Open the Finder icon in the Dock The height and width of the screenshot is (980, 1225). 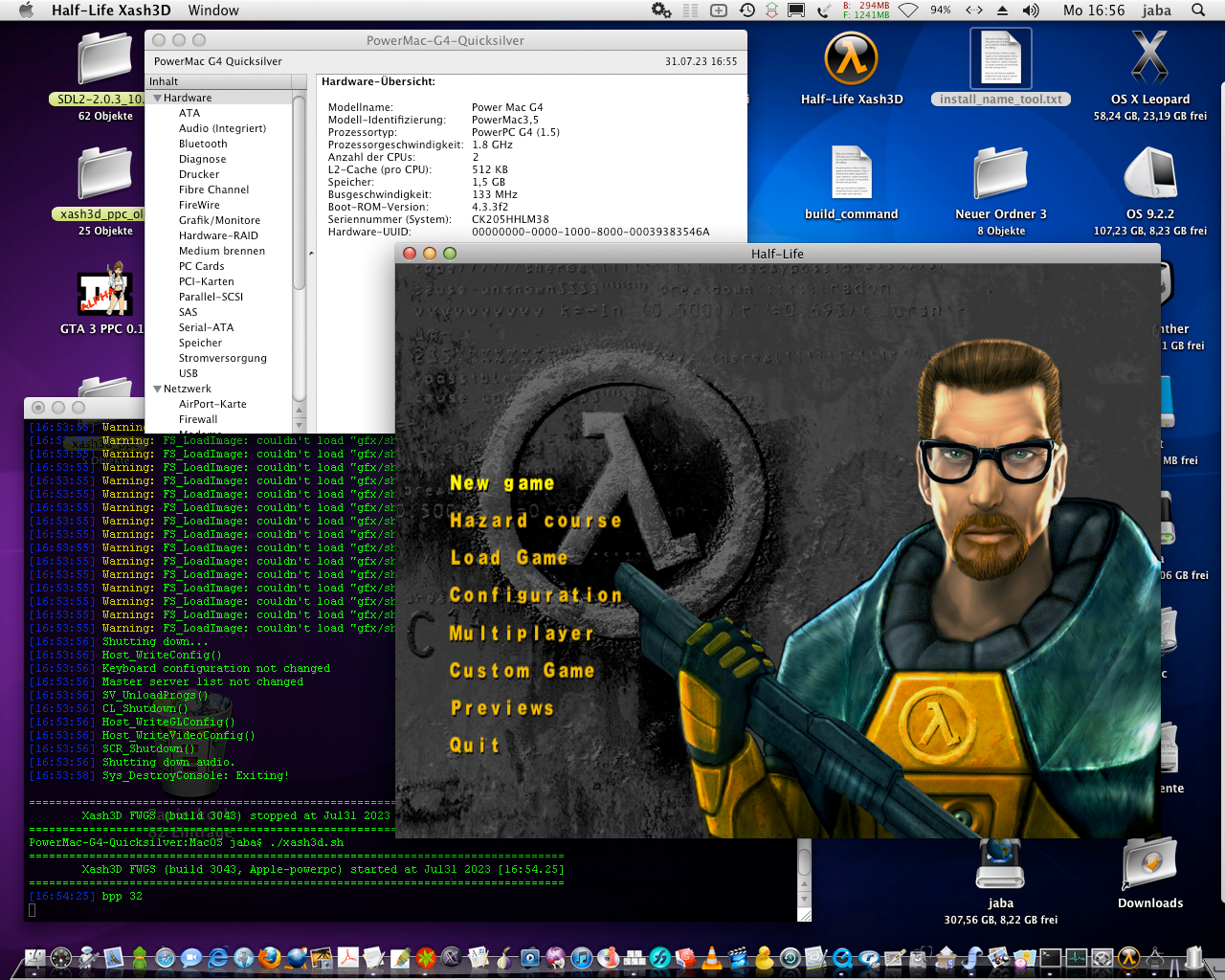click(35, 958)
